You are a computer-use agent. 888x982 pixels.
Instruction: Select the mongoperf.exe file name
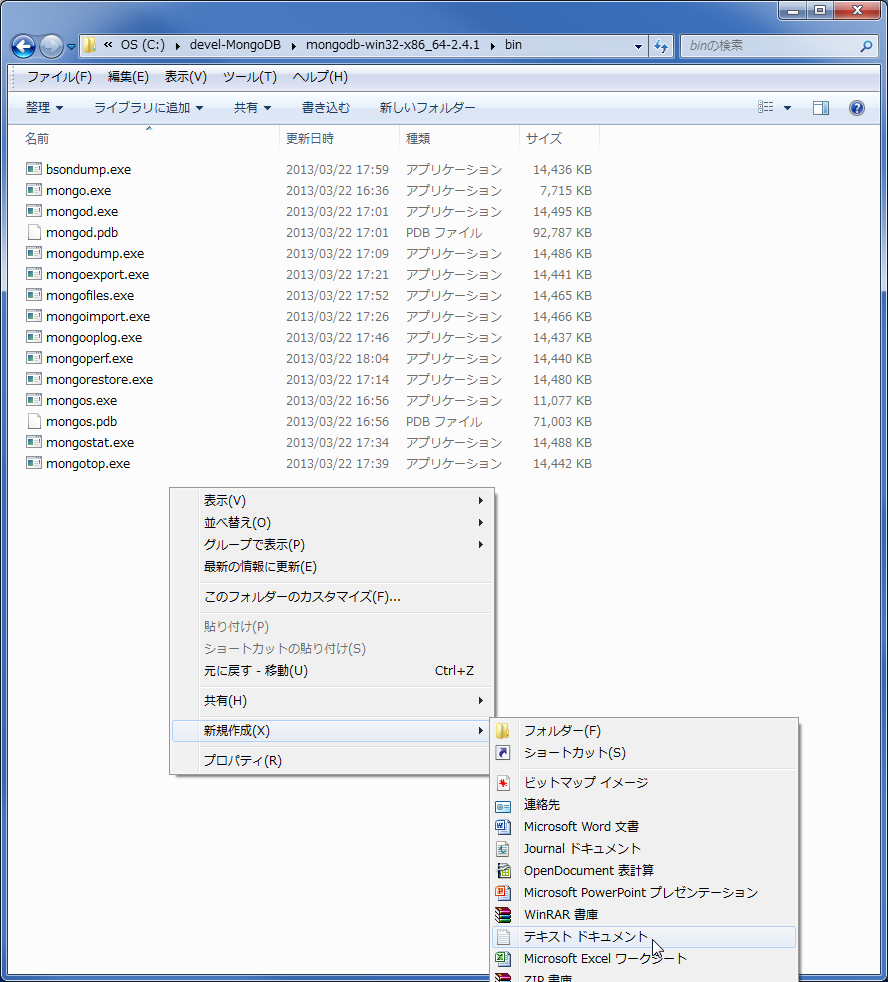[x=90, y=358]
